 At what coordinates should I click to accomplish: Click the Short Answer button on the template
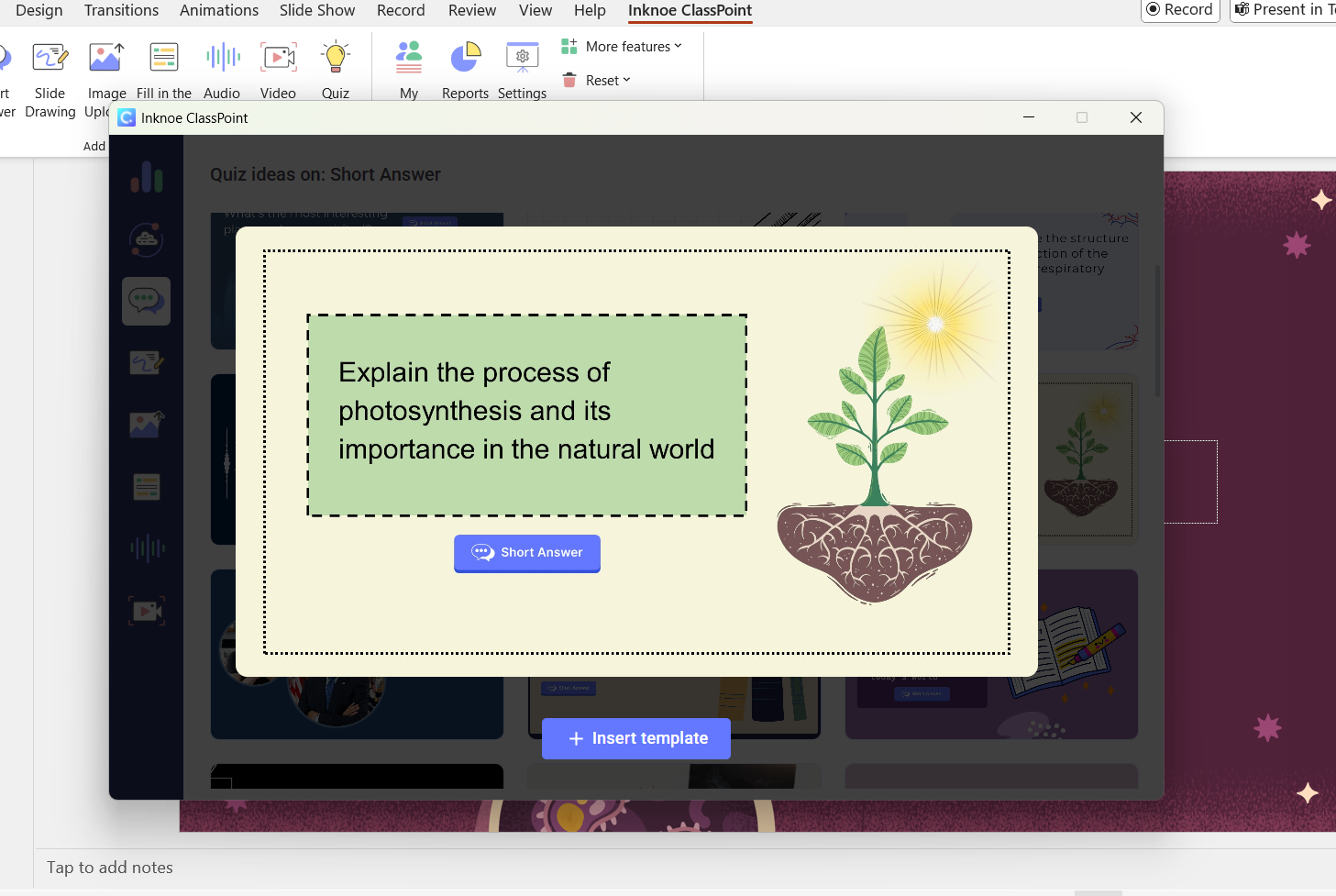pyautogui.click(x=527, y=553)
